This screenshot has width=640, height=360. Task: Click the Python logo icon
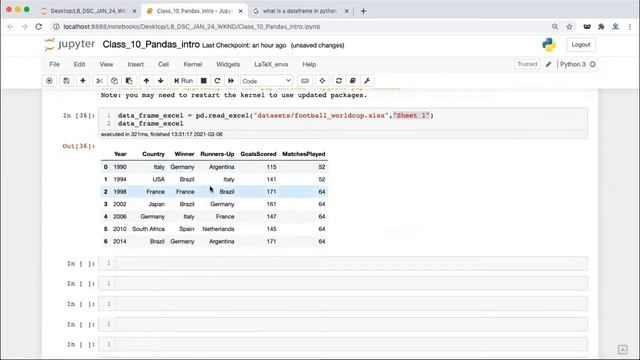(x=549, y=44)
